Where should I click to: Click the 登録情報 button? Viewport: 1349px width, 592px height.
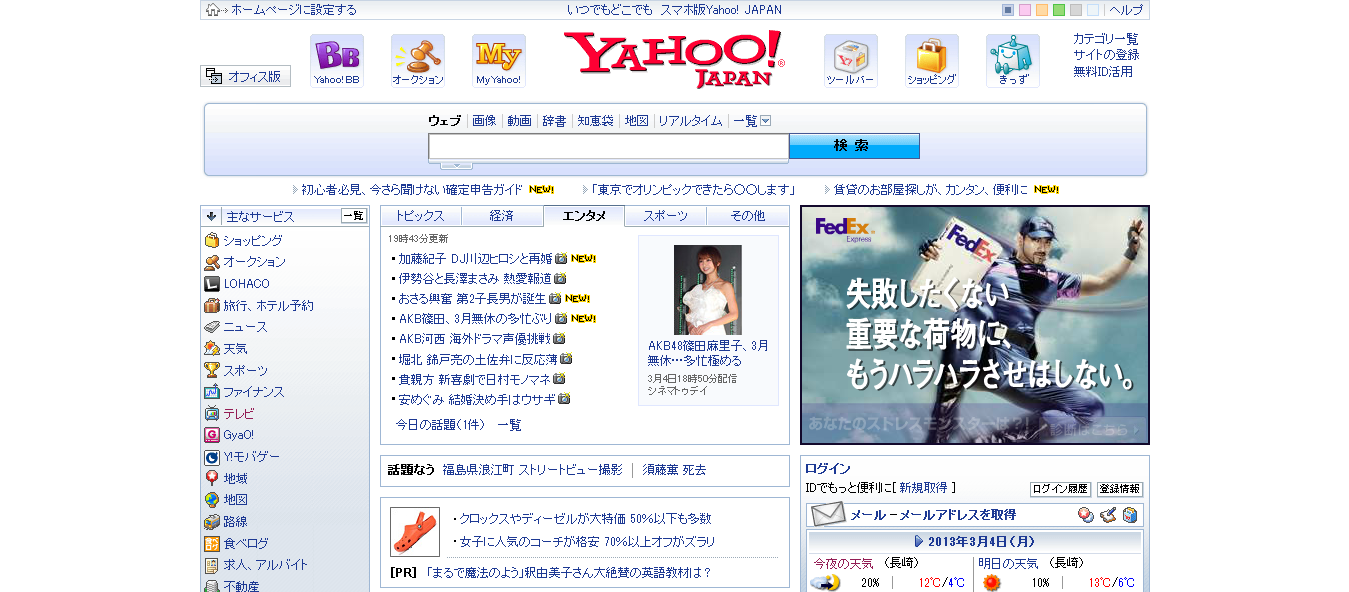[1119, 489]
